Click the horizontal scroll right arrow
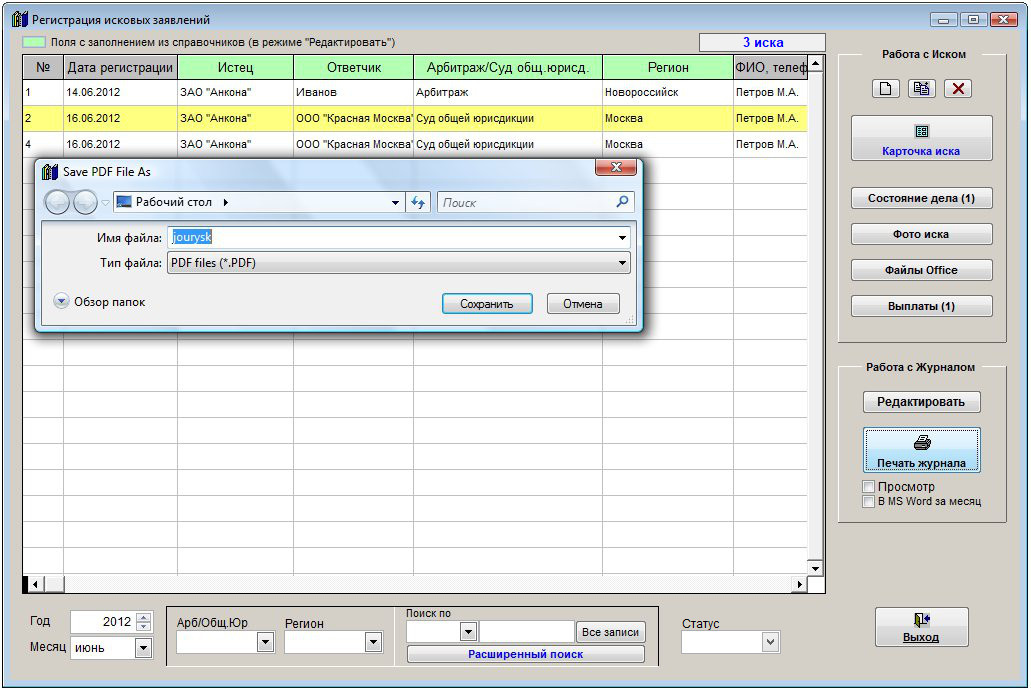The width and height of the screenshot is (1031, 690). [800, 584]
